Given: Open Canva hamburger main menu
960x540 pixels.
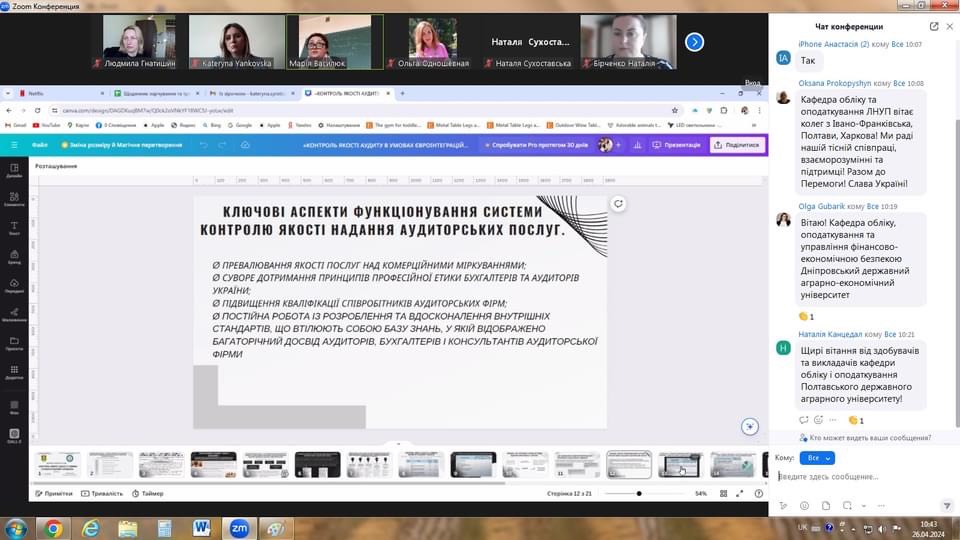Looking at the screenshot, I should pos(13,145).
